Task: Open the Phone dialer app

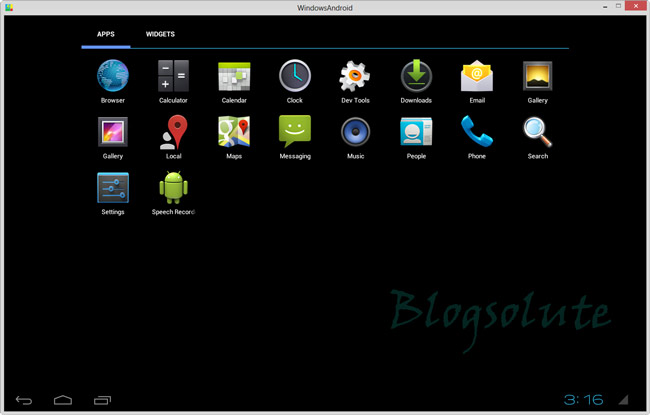Action: pyautogui.click(x=477, y=137)
